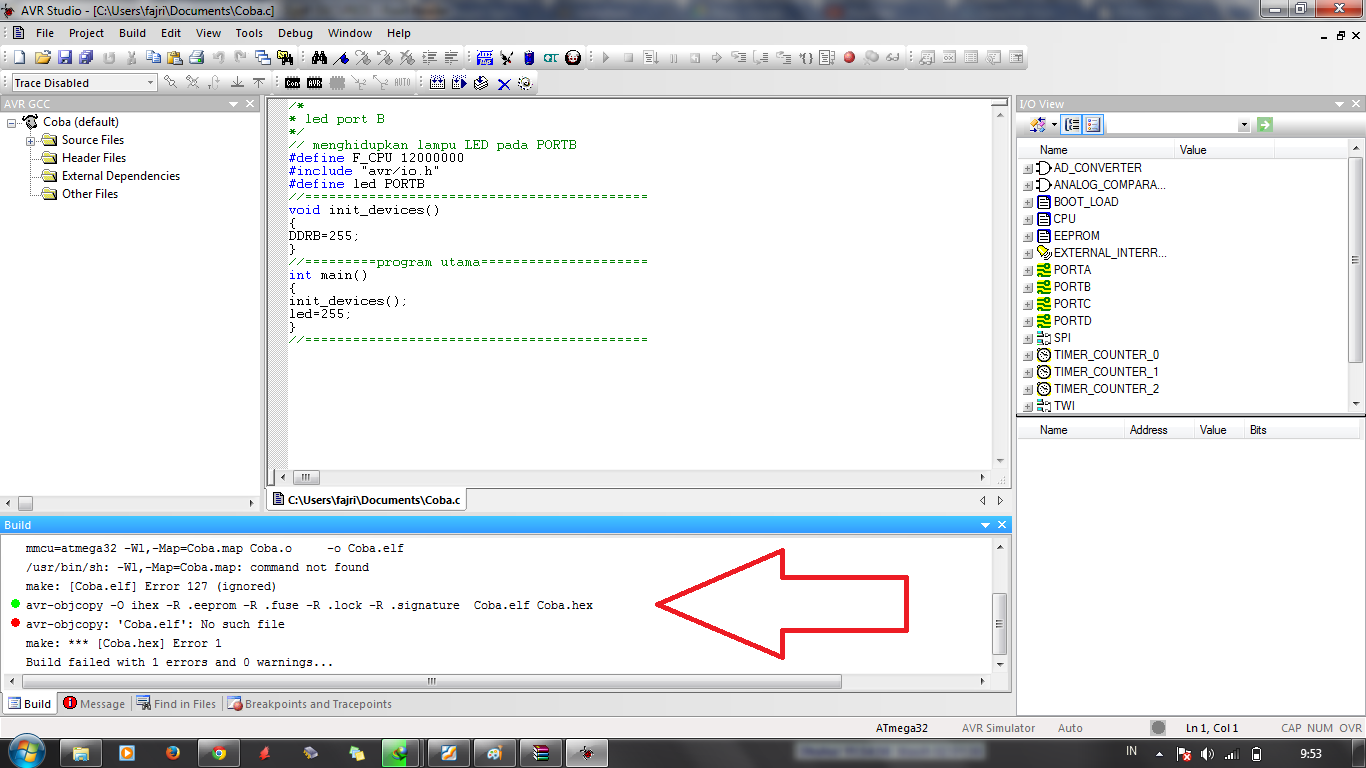Image resolution: width=1366 pixels, height=768 pixels.
Task: Start debugging with the play icon
Action: point(606,57)
